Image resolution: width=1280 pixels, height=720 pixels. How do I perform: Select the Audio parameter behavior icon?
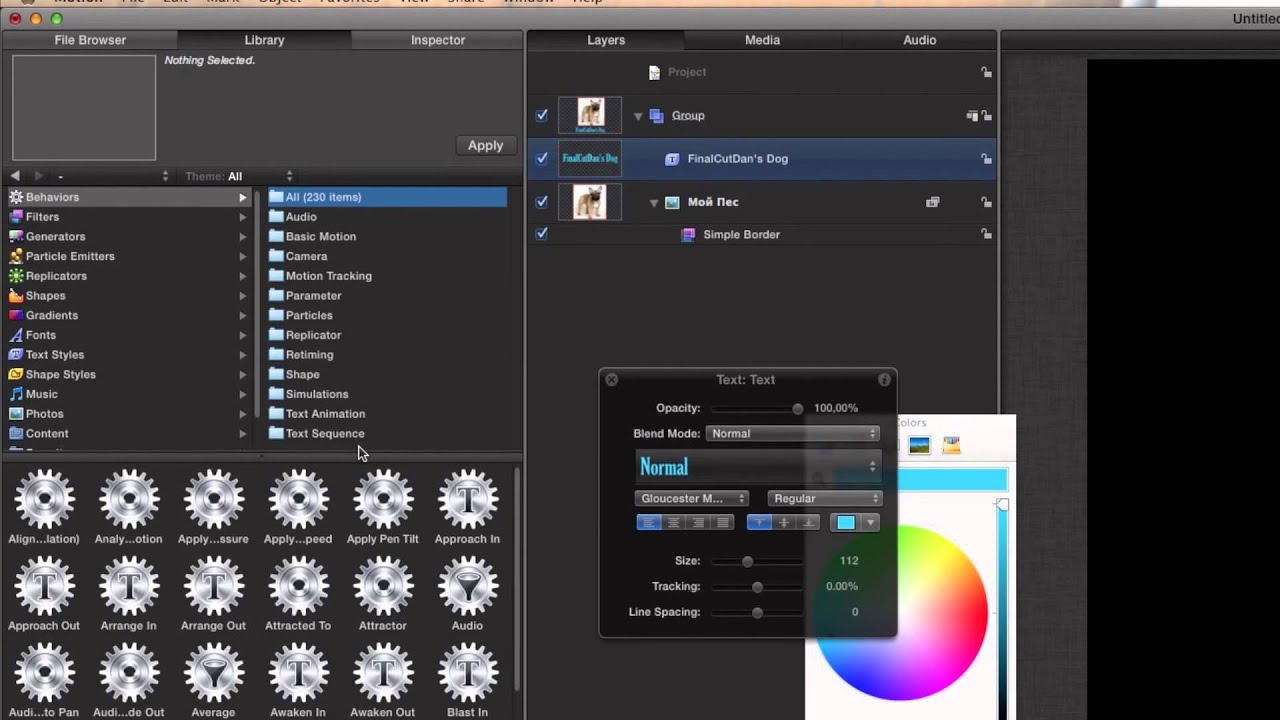pyautogui.click(x=467, y=586)
